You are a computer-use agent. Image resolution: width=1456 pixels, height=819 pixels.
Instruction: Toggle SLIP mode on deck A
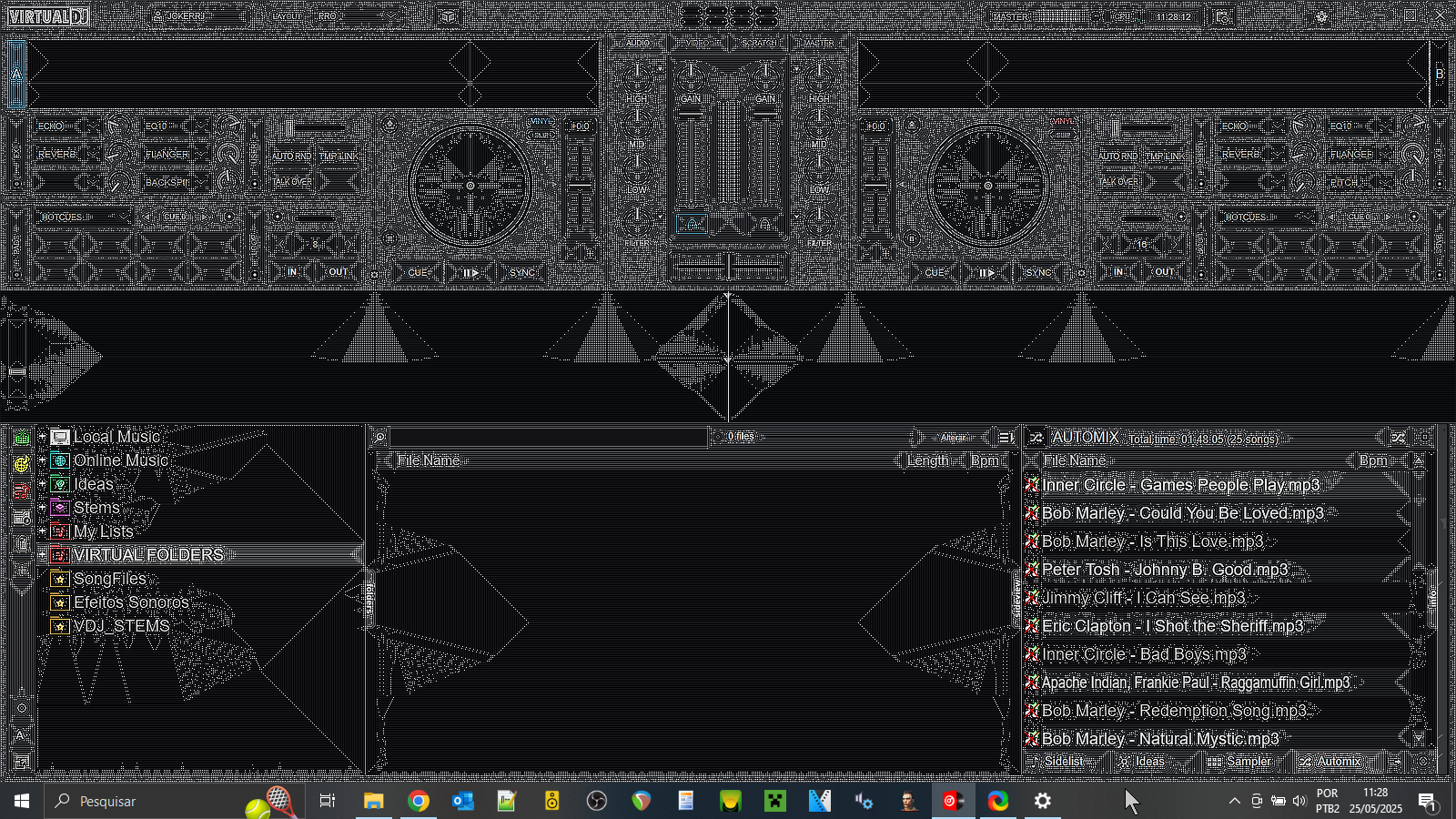[x=541, y=135]
